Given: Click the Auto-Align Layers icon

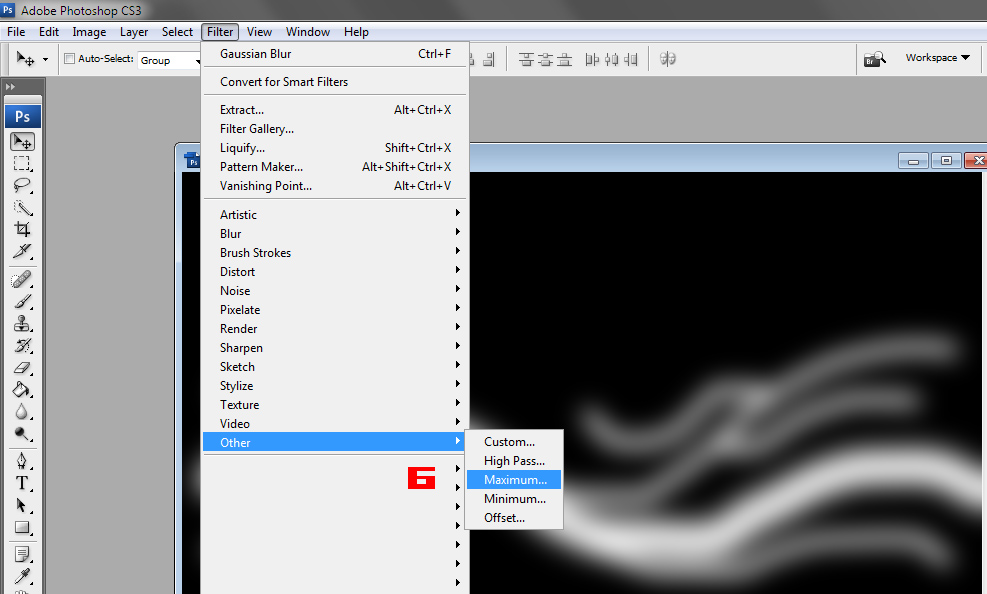Looking at the screenshot, I should pyautogui.click(x=667, y=59).
